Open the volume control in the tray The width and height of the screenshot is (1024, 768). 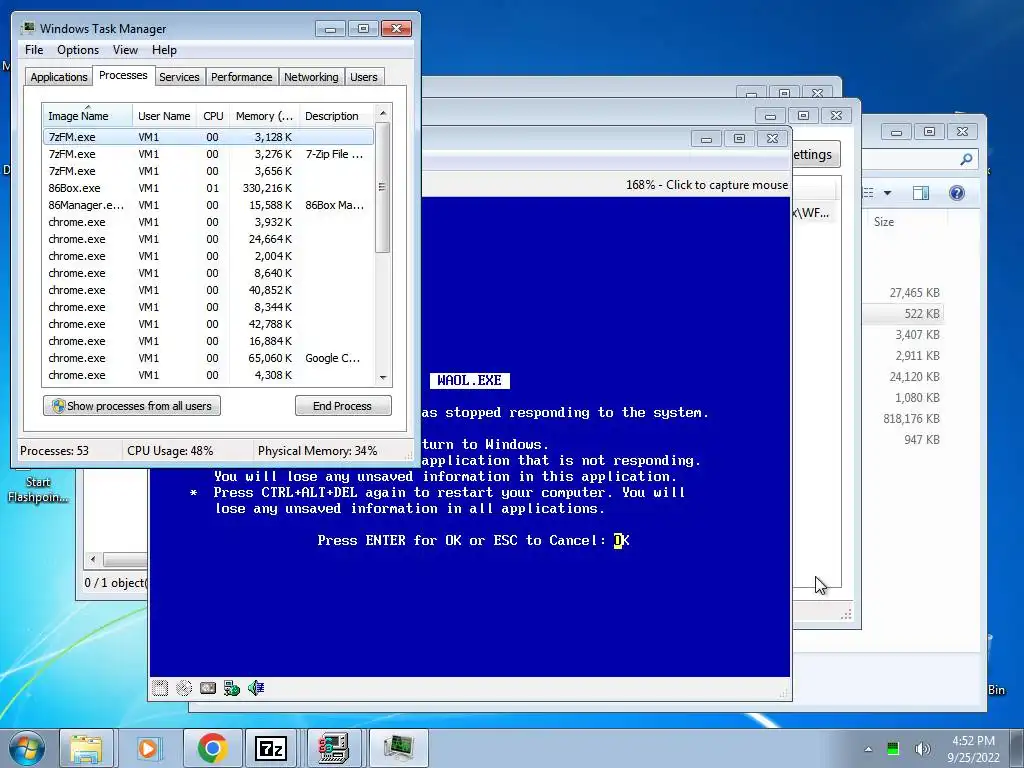922,748
